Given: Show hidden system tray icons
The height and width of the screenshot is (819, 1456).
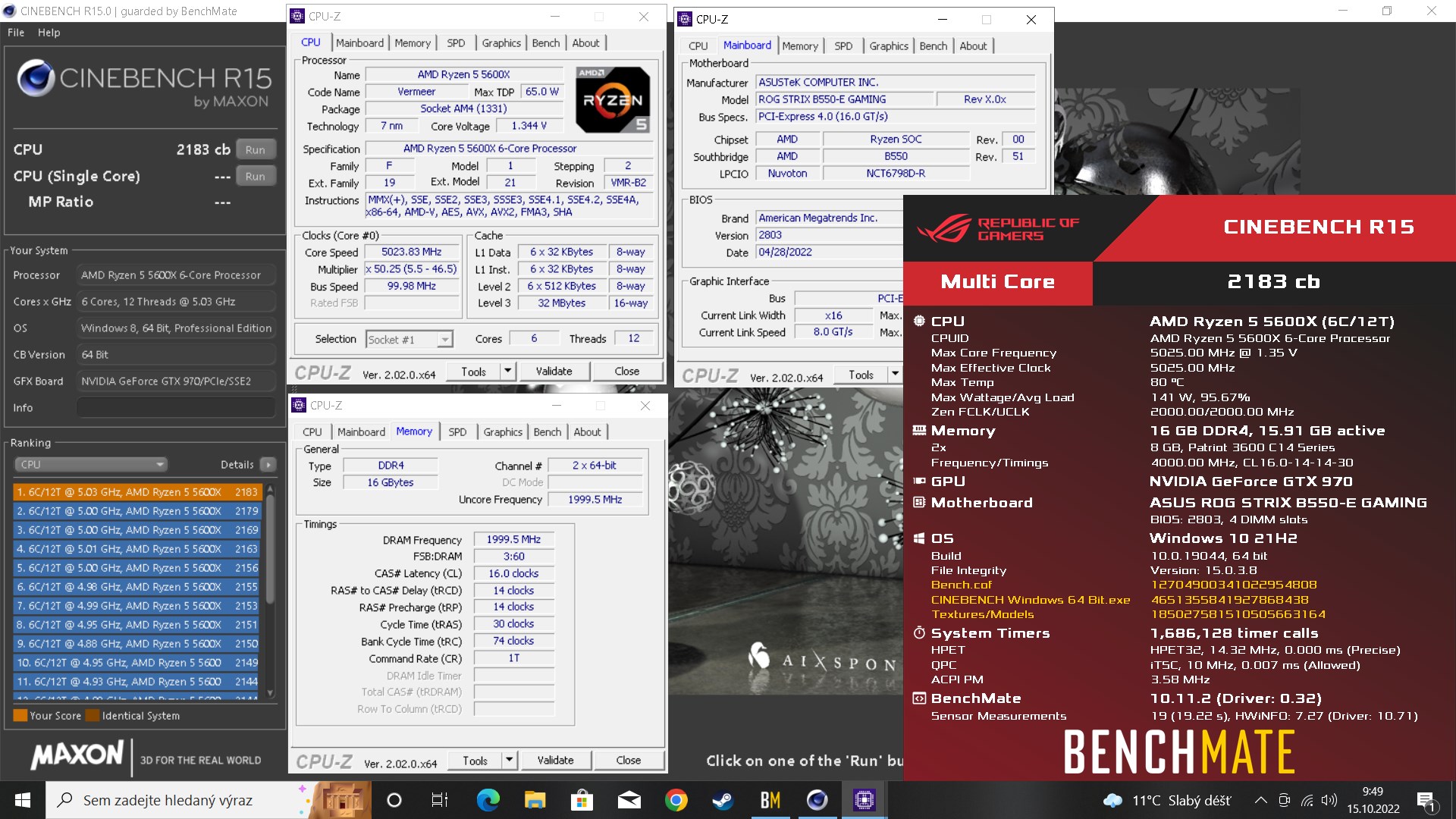Looking at the screenshot, I should 1260,800.
